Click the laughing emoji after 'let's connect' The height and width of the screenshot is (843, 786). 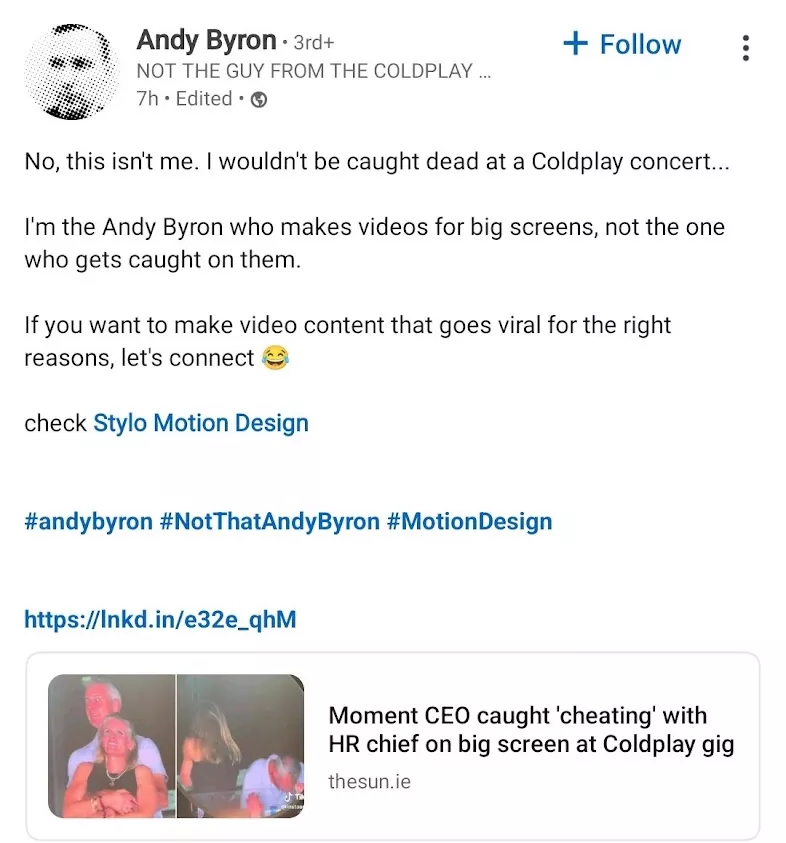pos(274,358)
